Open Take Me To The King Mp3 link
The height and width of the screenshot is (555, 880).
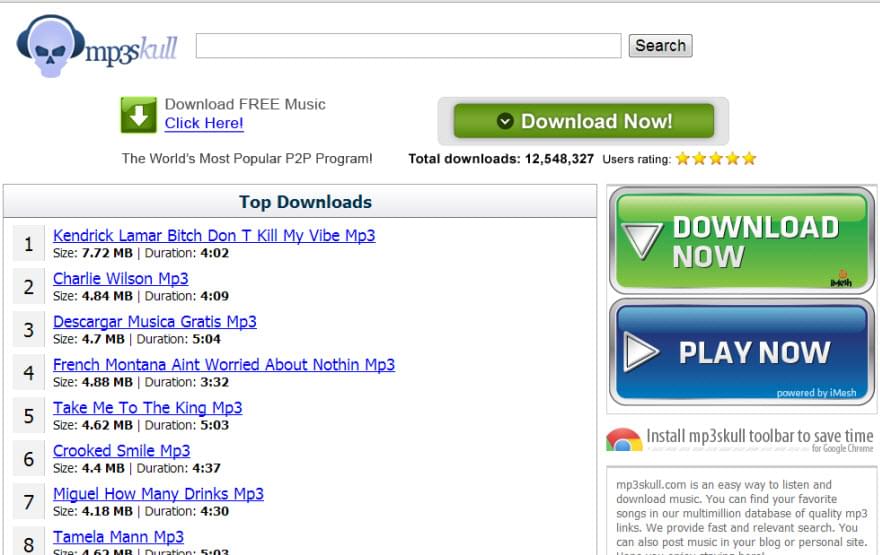click(148, 408)
